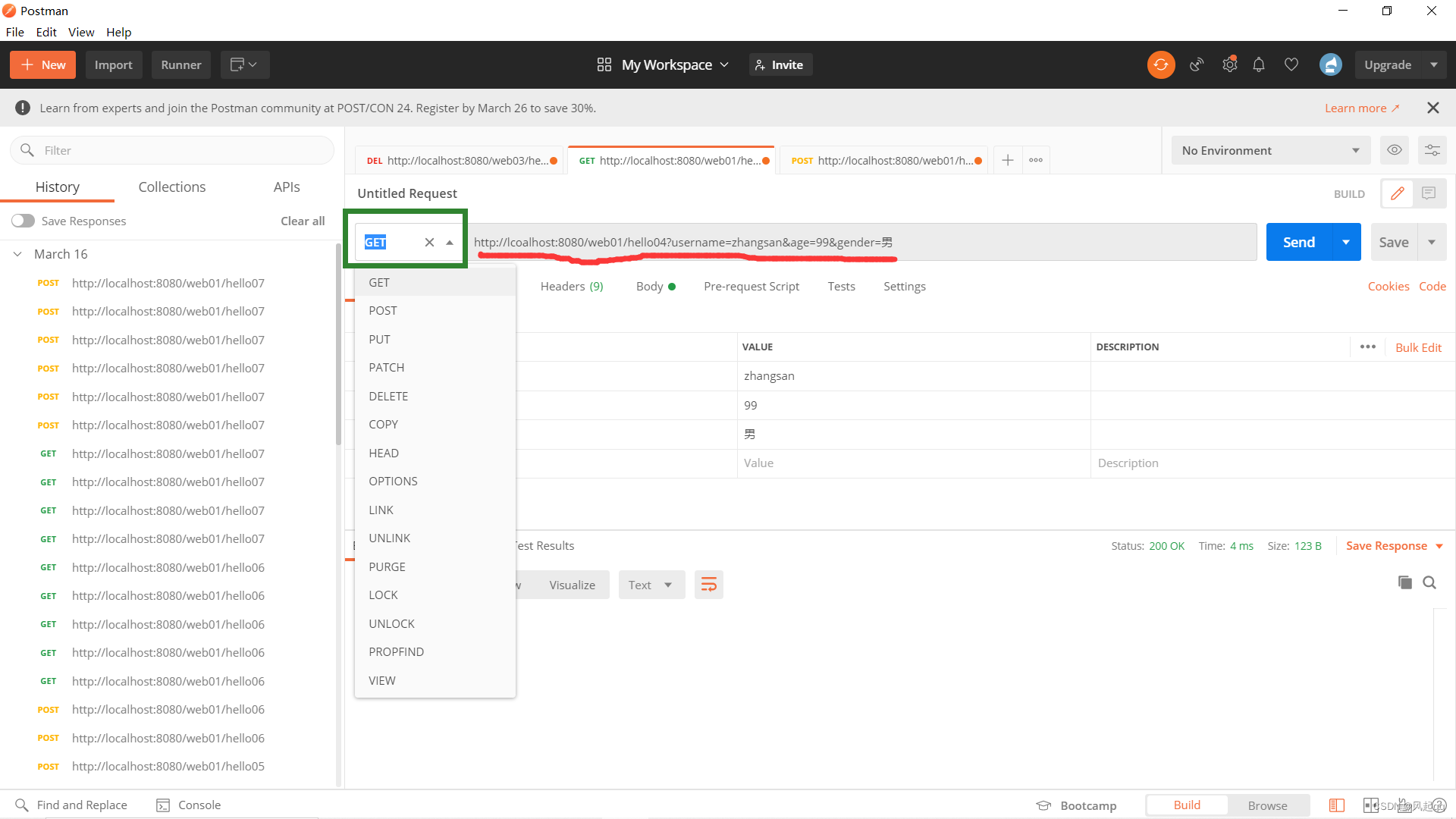Click the Import button
Screen dimensions: 1456x819
point(113,65)
